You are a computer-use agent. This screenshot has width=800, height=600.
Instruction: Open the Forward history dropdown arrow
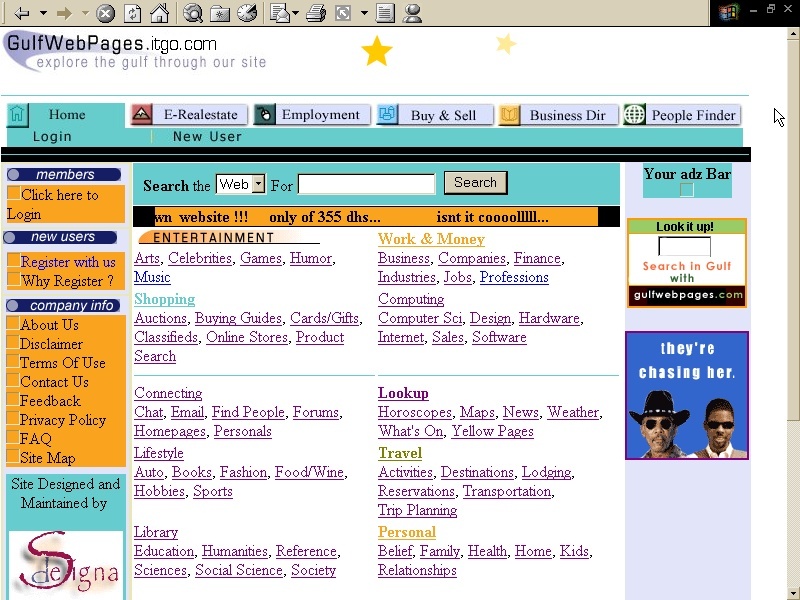[86, 13]
